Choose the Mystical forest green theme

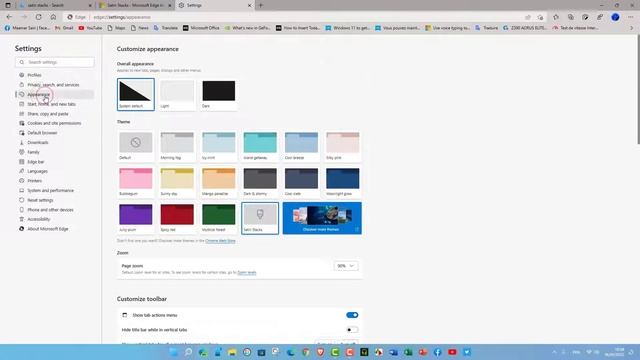click(218, 218)
